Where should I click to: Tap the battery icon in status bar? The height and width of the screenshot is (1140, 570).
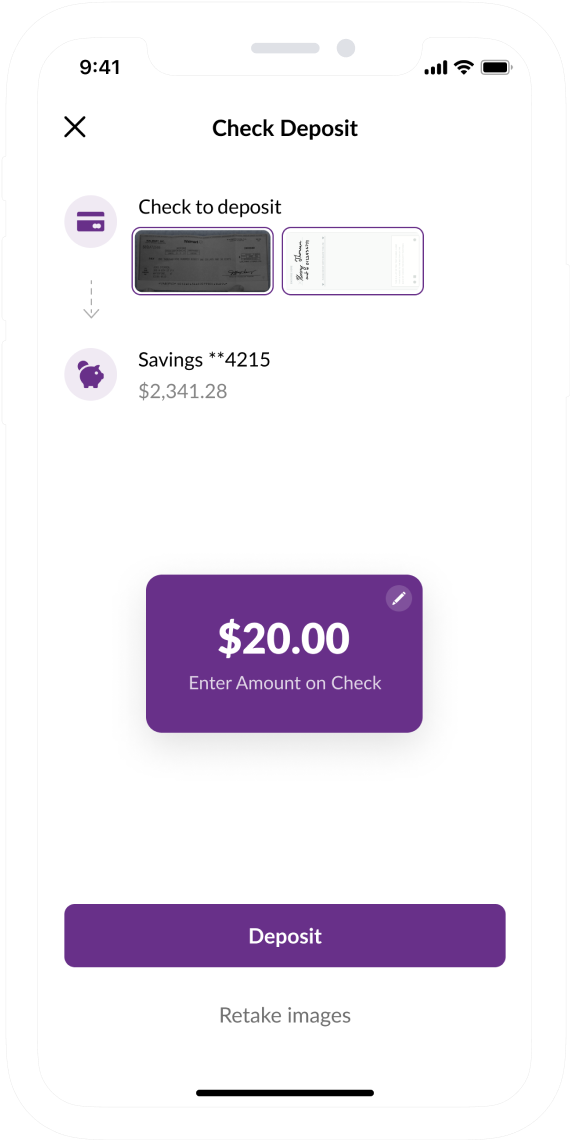tap(497, 68)
